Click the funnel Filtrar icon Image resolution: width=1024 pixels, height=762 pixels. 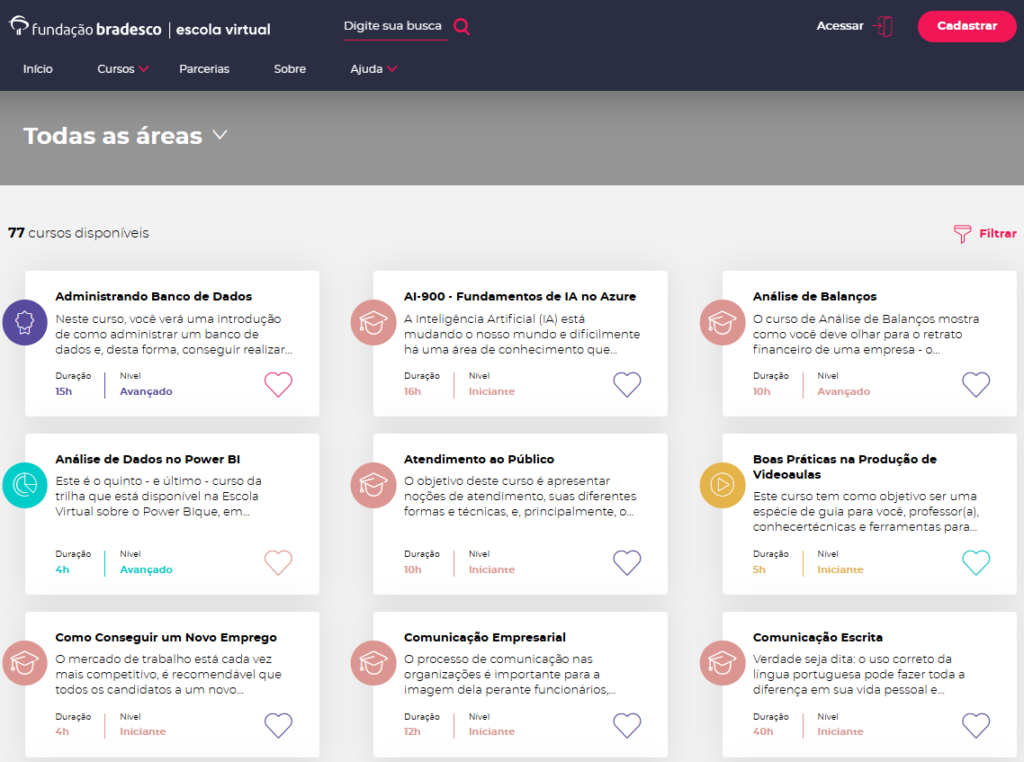962,233
